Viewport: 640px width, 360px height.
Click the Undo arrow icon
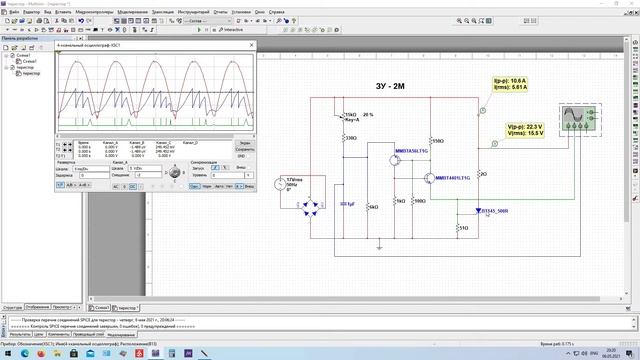coord(81,21)
